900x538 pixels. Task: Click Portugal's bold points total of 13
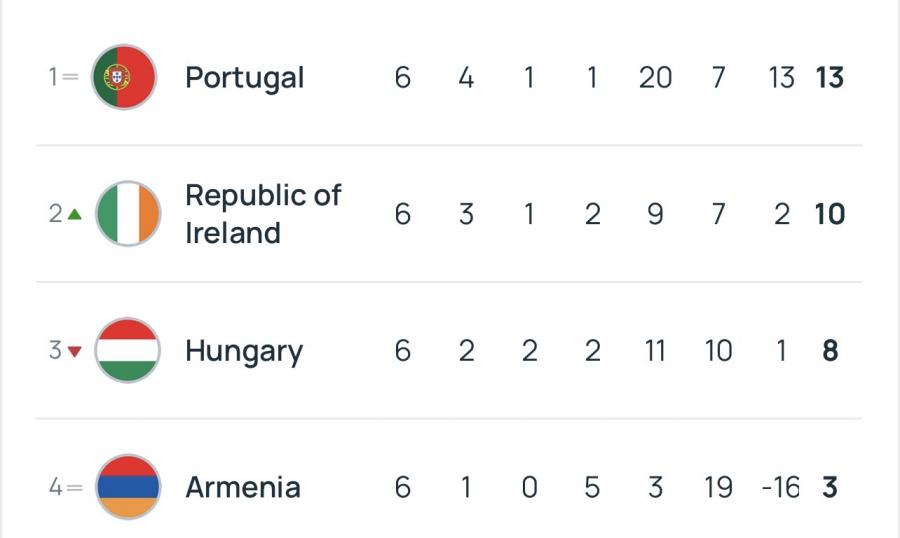click(829, 77)
